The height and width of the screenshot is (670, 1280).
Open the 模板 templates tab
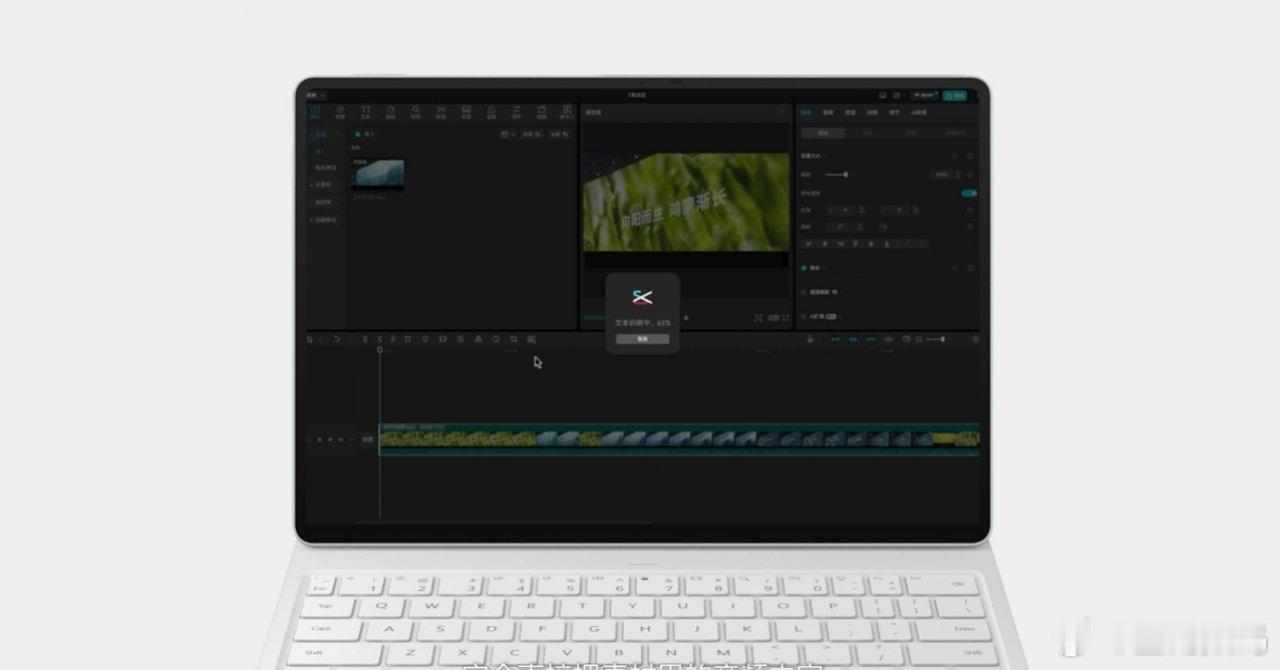[x=541, y=112]
